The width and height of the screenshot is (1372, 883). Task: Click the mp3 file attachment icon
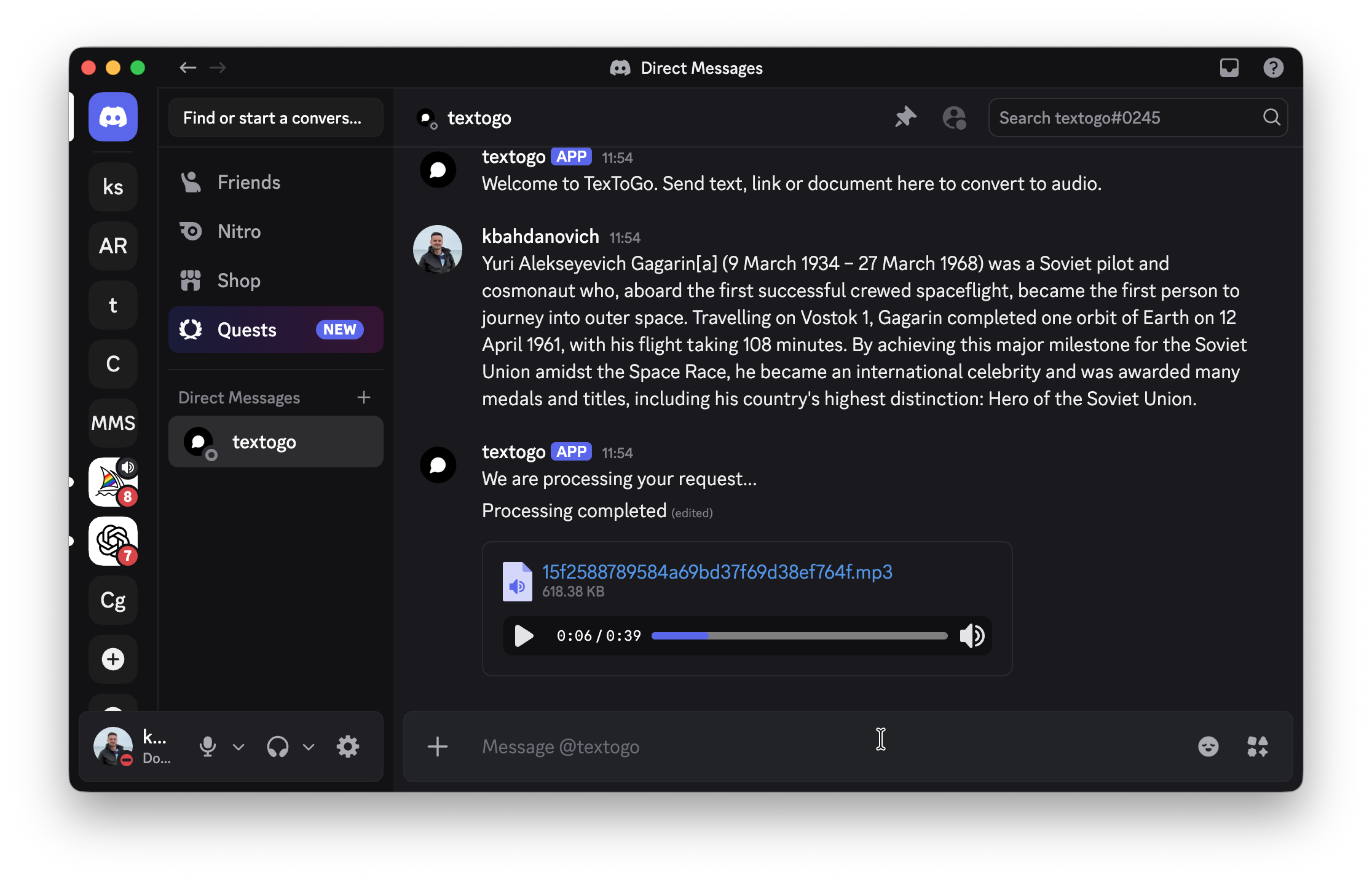point(518,581)
